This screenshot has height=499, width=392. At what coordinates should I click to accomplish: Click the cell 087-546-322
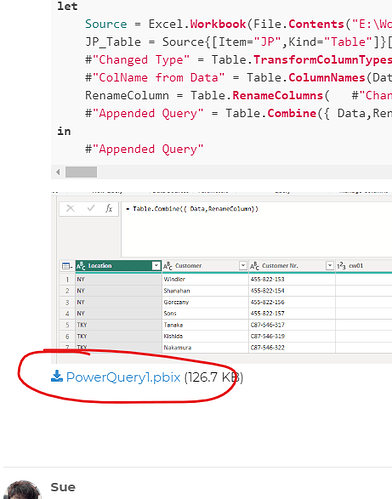point(292,348)
